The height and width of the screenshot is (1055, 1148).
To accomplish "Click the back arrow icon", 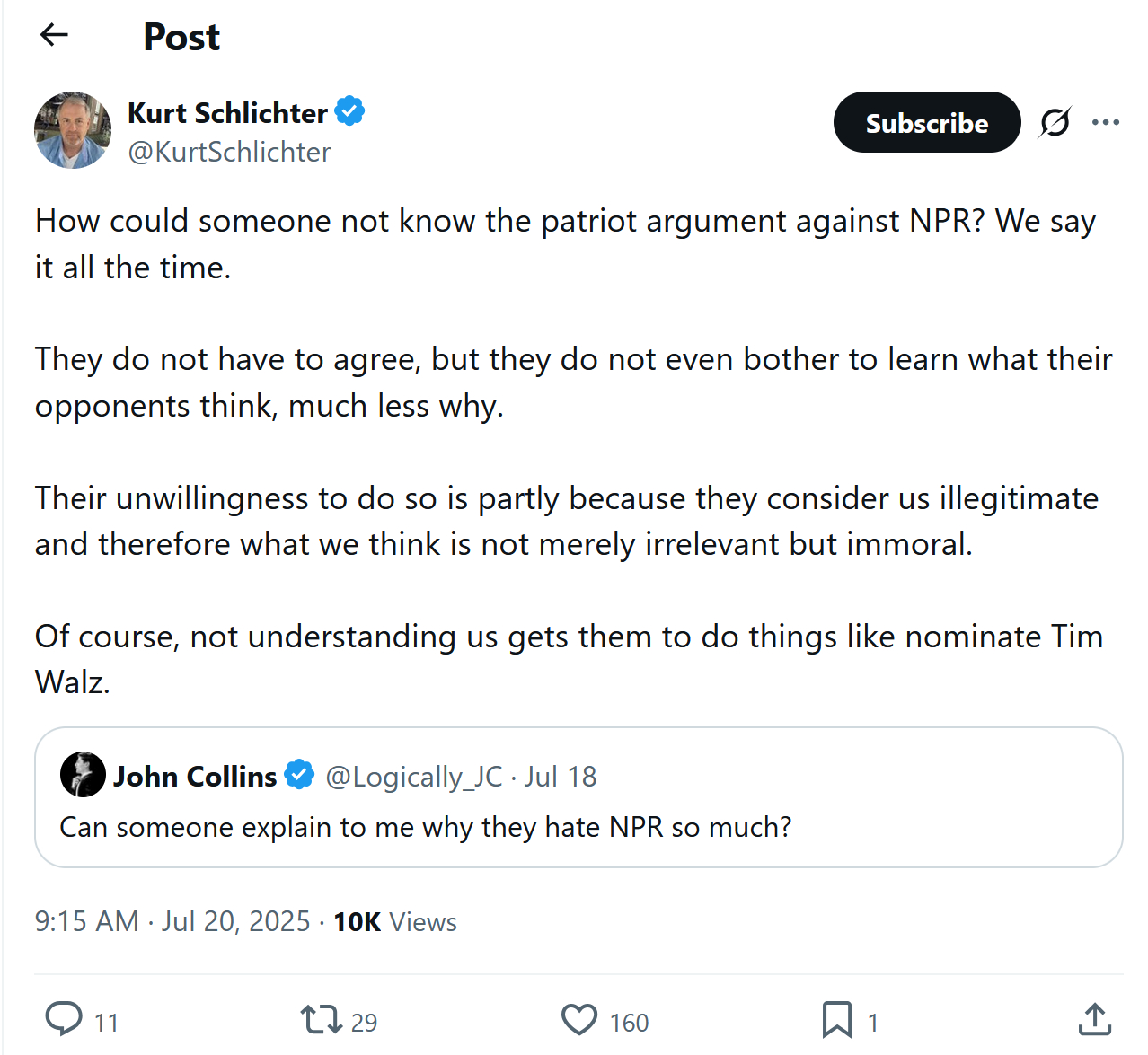I will point(55,35).
